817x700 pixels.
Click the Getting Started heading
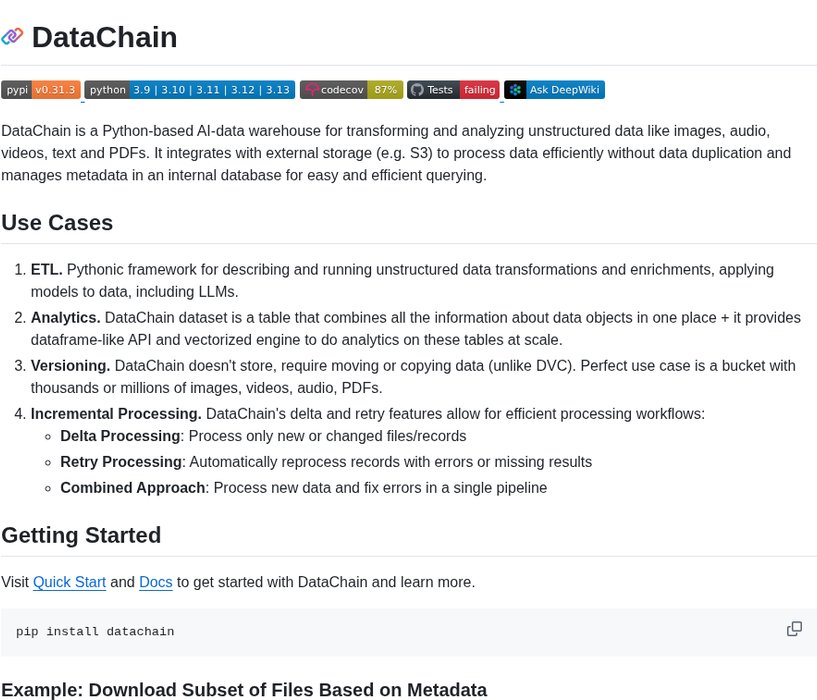pos(81,535)
